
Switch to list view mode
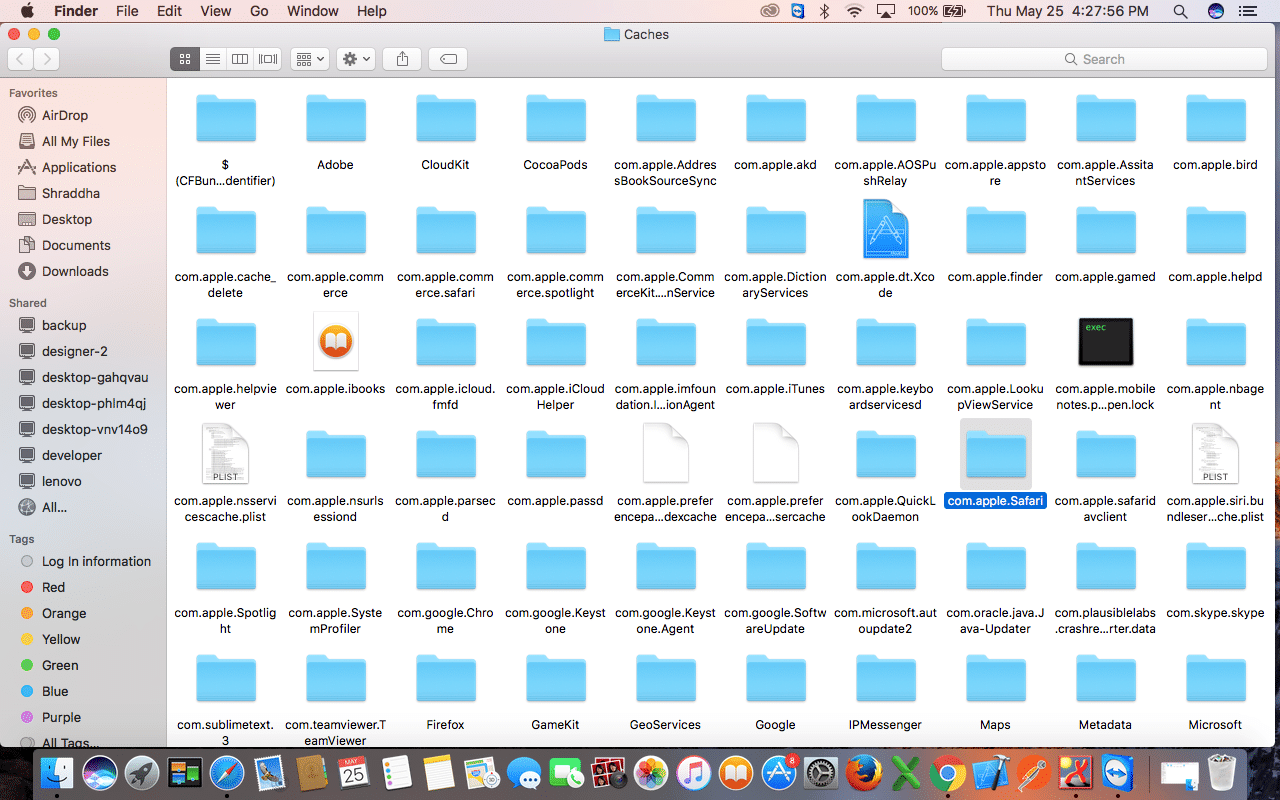212,59
